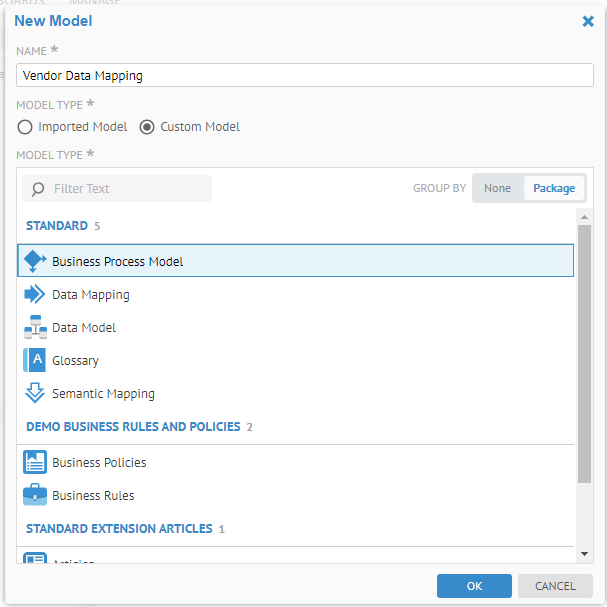Image resolution: width=607 pixels, height=607 pixels.
Task: Click the Glossary book icon
Action: [x=35, y=360]
